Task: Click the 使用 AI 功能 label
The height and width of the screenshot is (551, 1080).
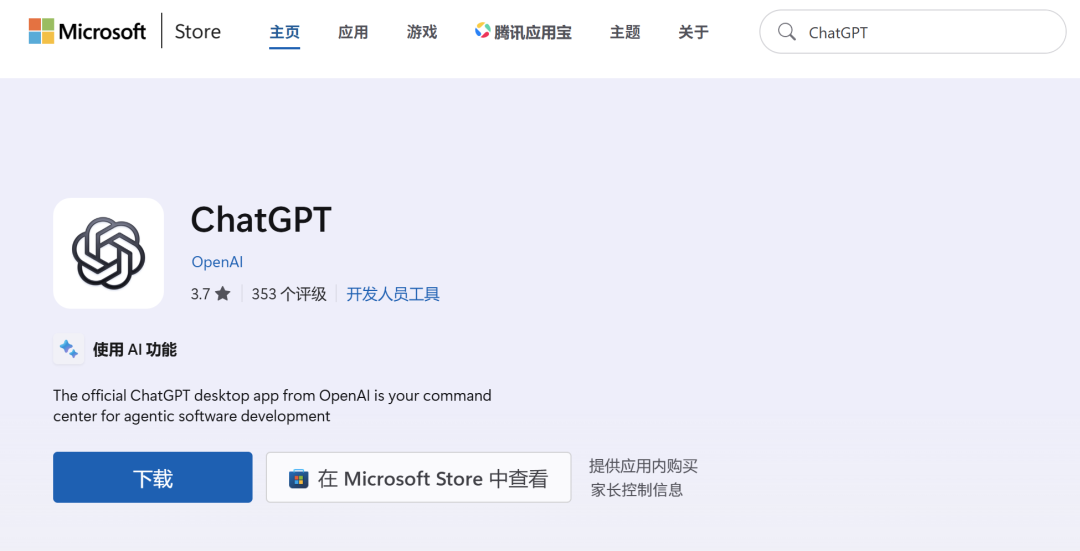Action: [135, 350]
